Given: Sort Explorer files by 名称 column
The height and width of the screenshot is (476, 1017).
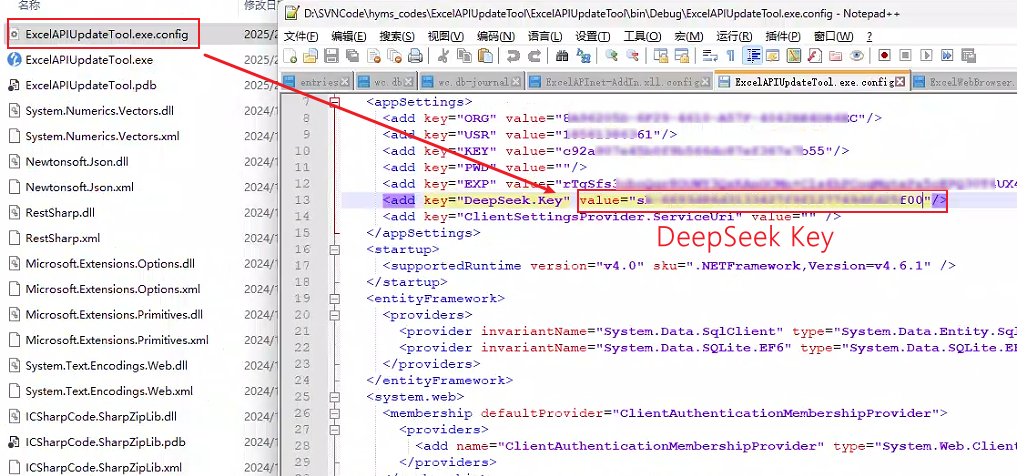Looking at the screenshot, I should [x=28, y=6].
